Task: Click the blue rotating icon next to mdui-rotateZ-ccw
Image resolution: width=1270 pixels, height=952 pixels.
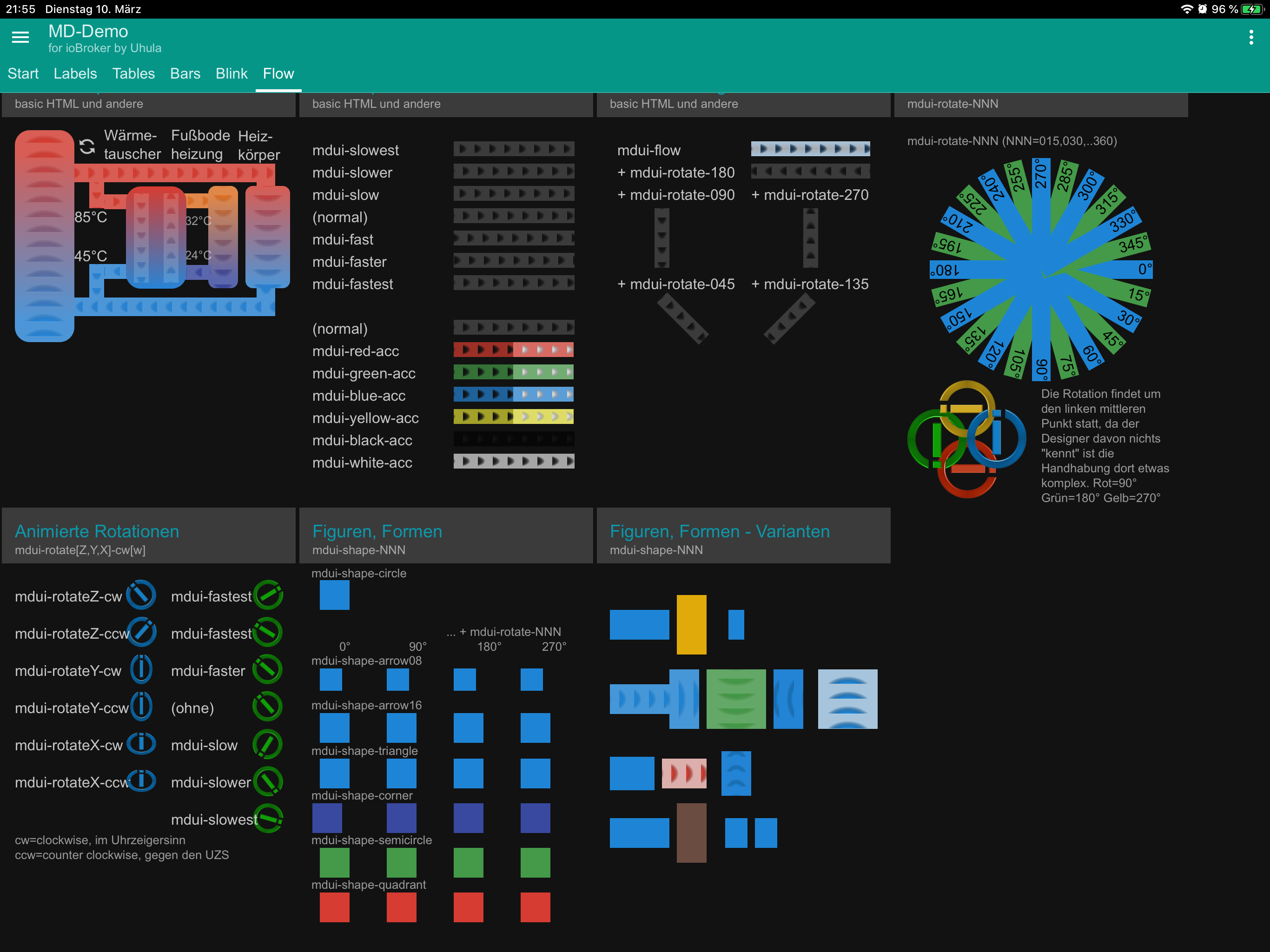Action: coord(142,632)
